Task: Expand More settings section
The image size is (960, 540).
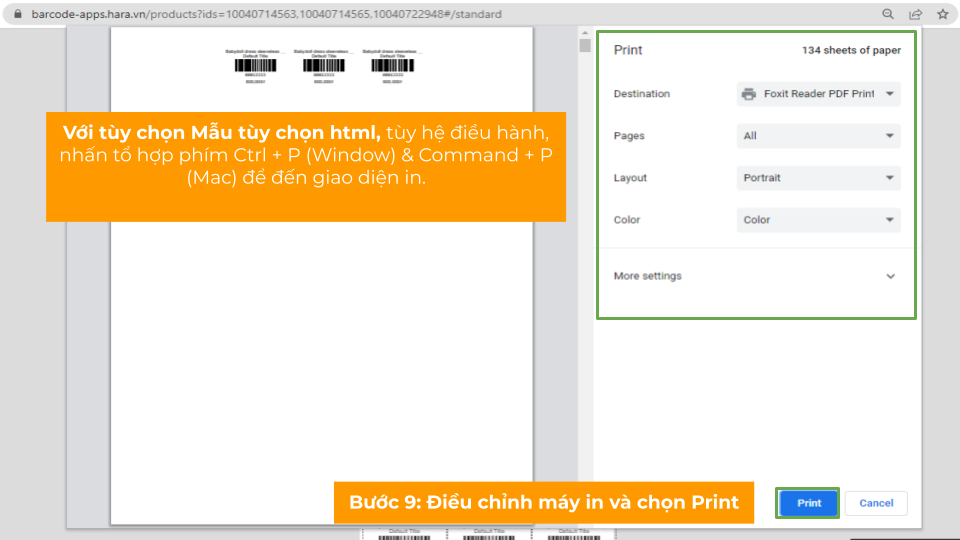Action: pos(755,276)
